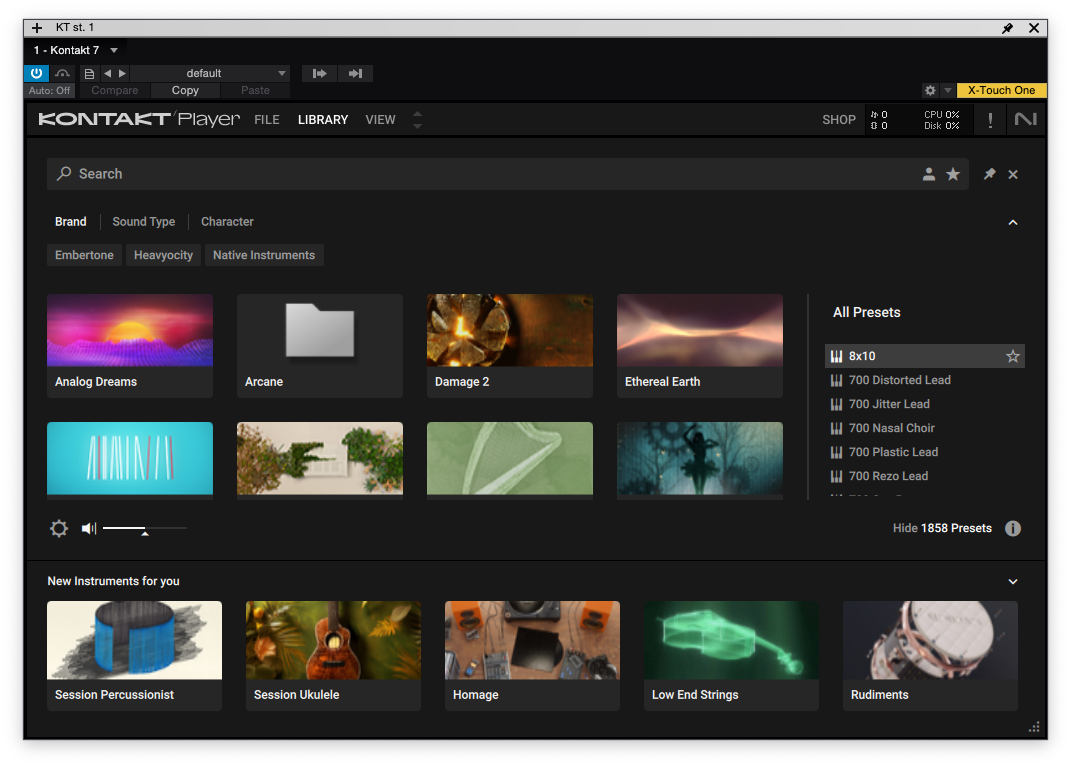Toggle favorites star filter in search bar
Viewport: 1071px width, 767px height.
[953, 174]
